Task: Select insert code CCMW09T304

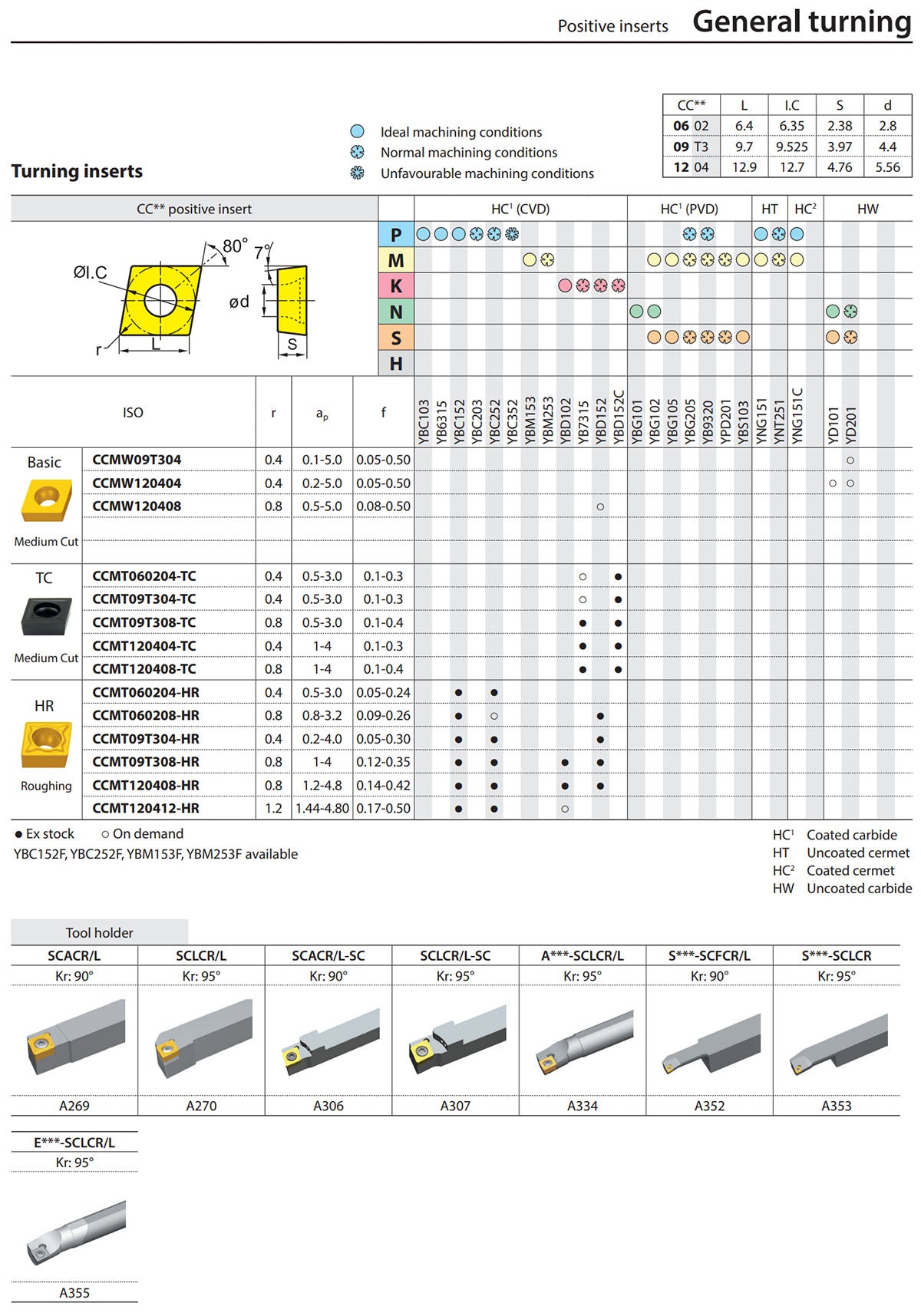Action: (x=137, y=460)
